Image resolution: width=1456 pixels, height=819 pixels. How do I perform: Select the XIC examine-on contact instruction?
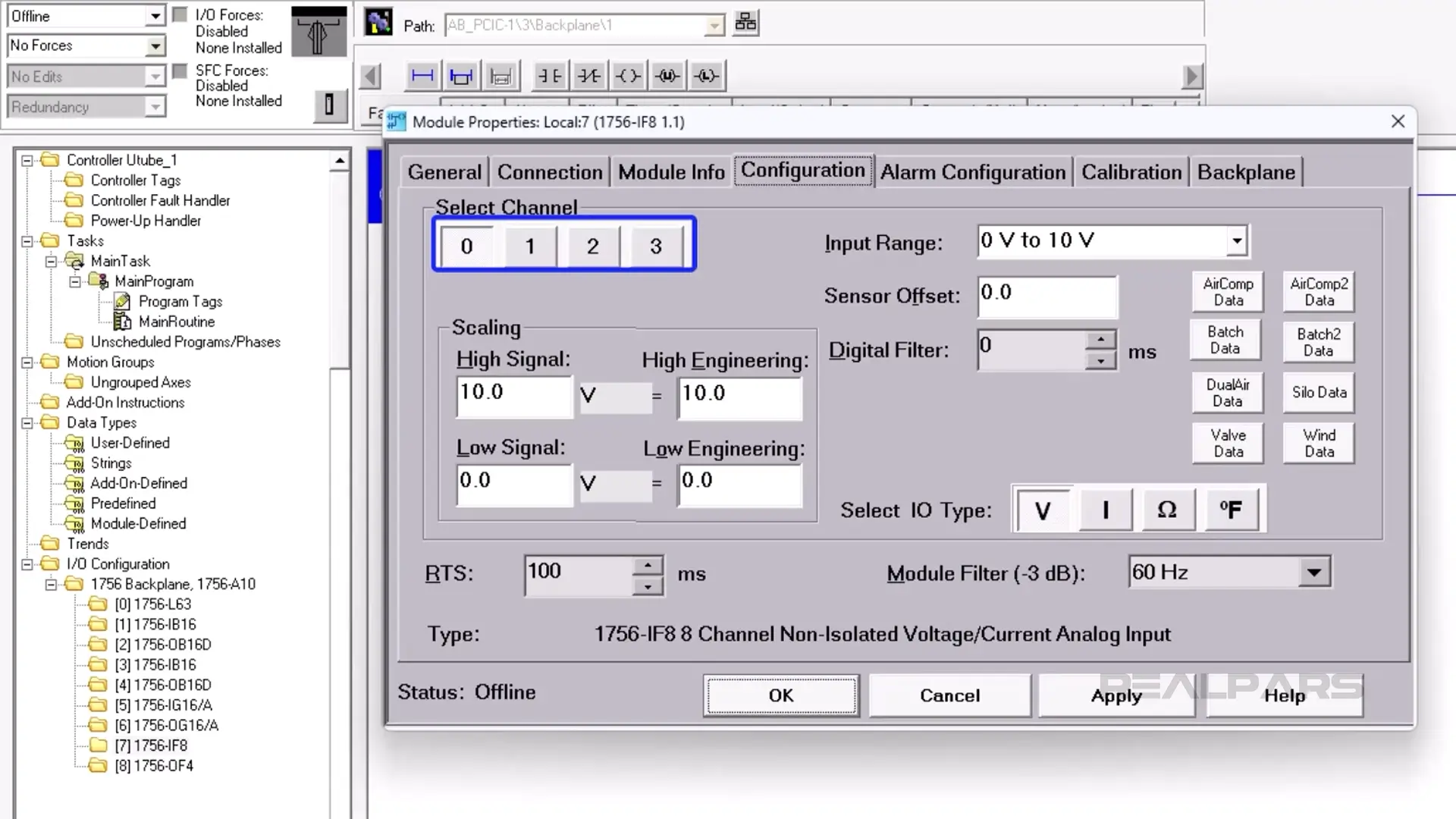(x=549, y=75)
